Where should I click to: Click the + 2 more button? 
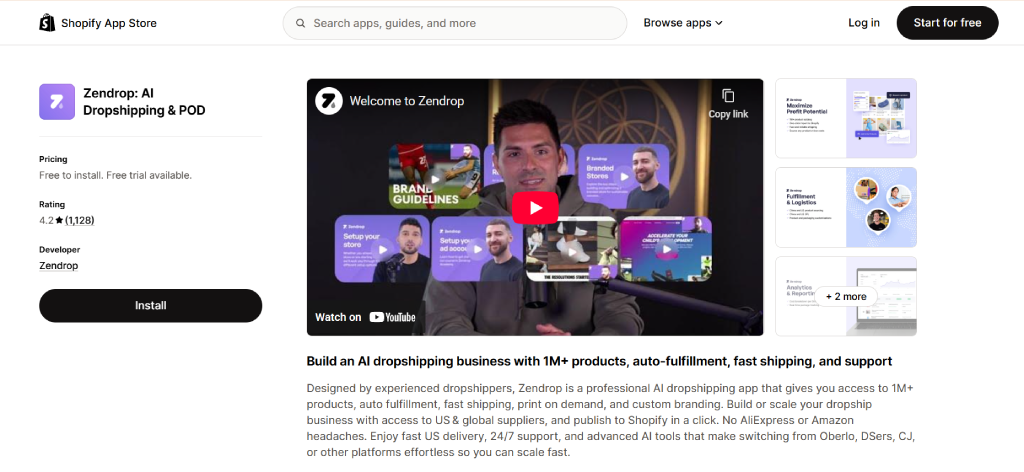pos(846,296)
